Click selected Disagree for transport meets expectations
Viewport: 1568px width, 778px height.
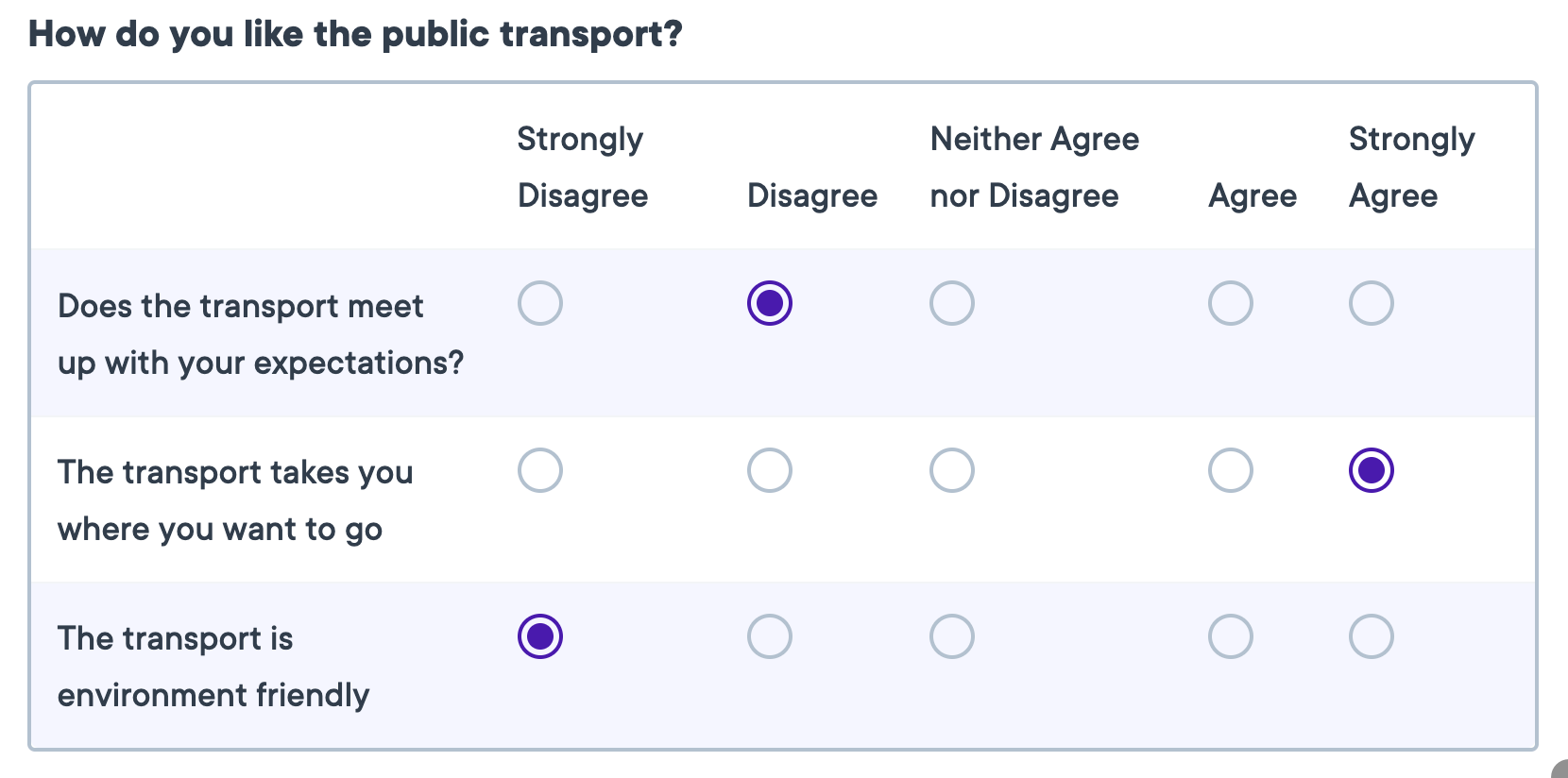[770, 304]
